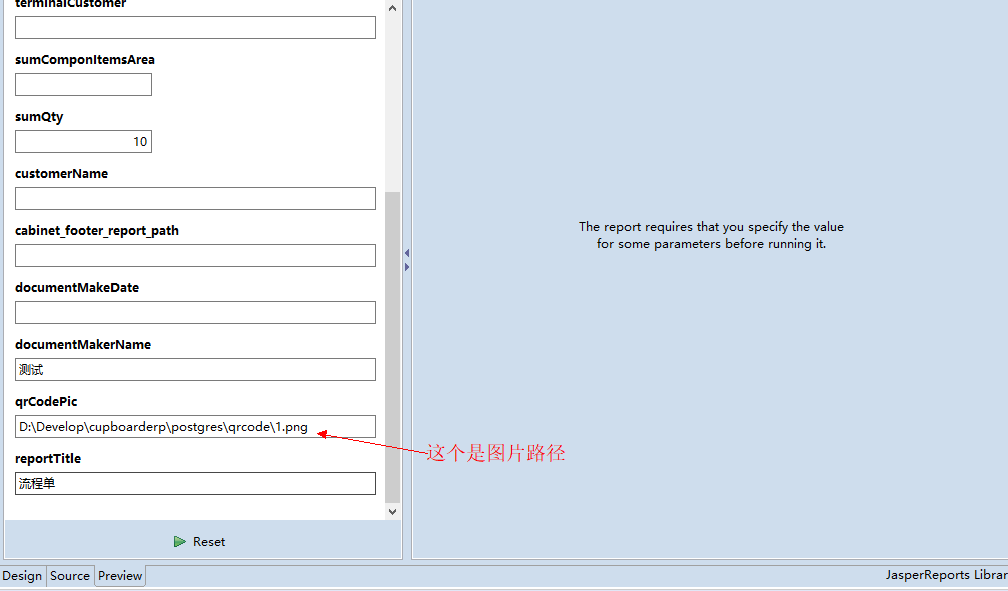Click the cabinet_footer_report_path label

97,231
